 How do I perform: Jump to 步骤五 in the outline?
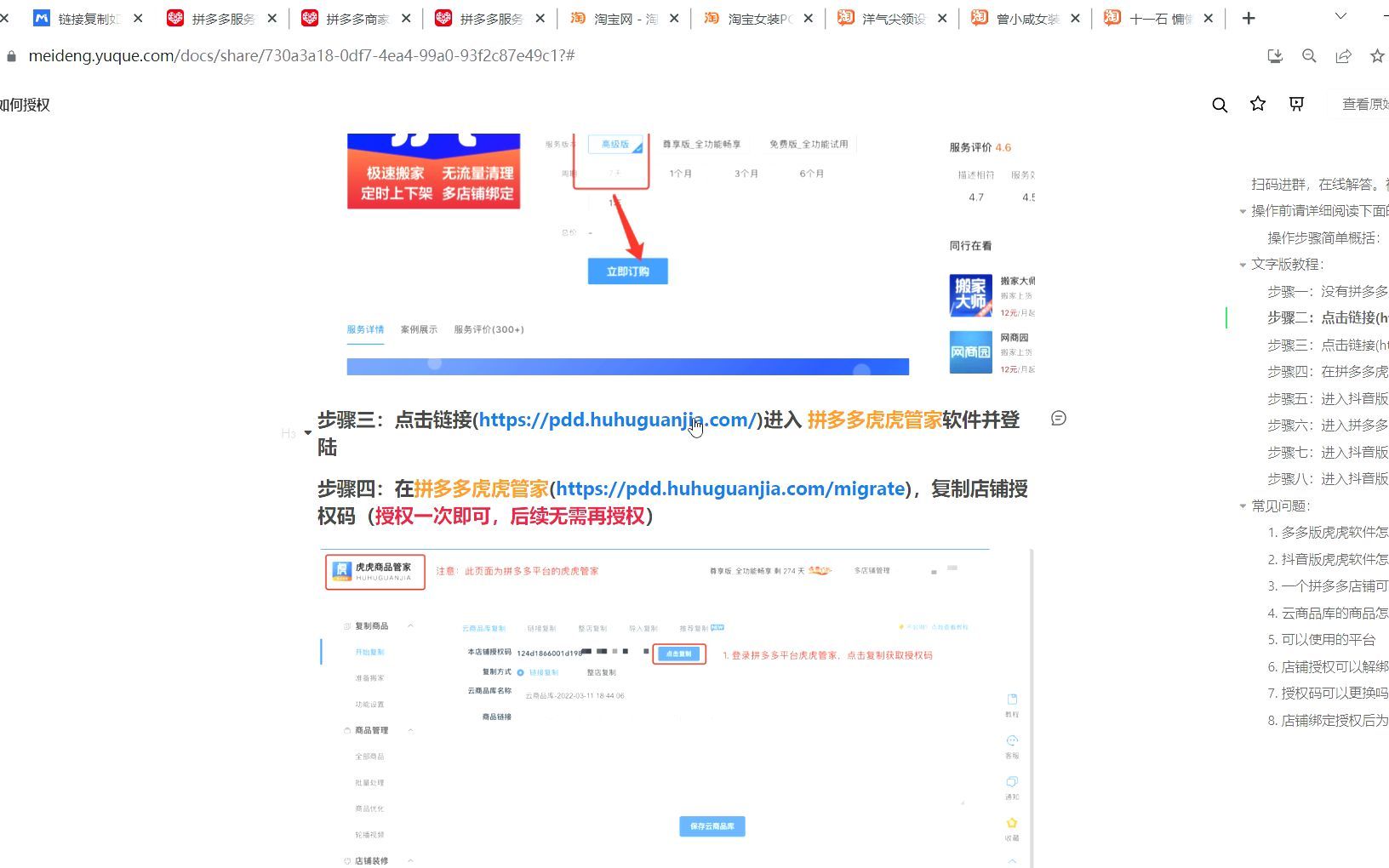coord(1328,398)
